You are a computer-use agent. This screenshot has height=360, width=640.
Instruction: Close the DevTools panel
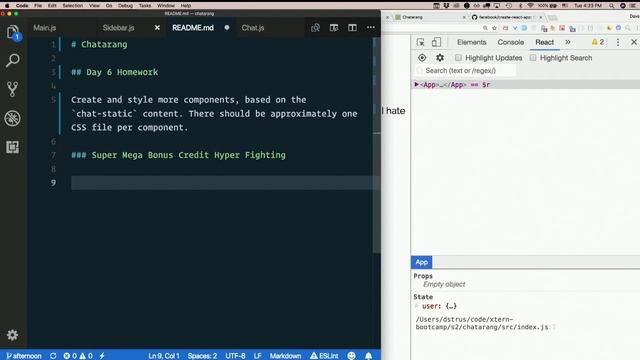(634, 42)
